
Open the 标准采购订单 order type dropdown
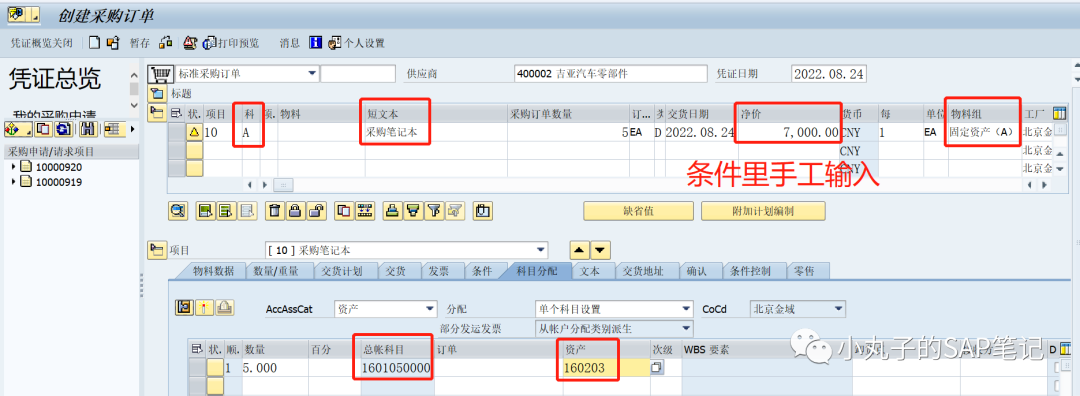click(312, 73)
